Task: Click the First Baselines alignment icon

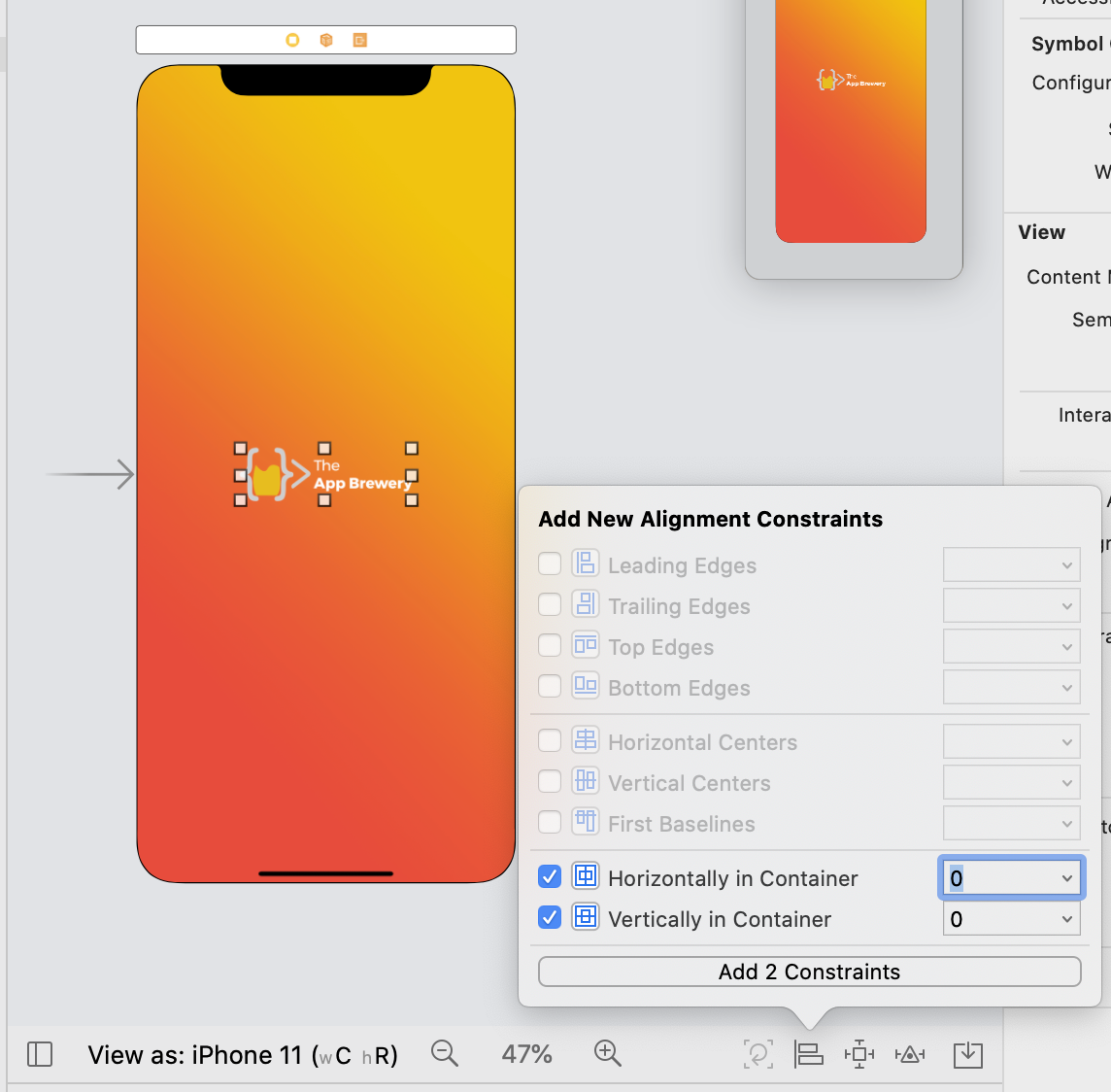Action: click(x=586, y=822)
